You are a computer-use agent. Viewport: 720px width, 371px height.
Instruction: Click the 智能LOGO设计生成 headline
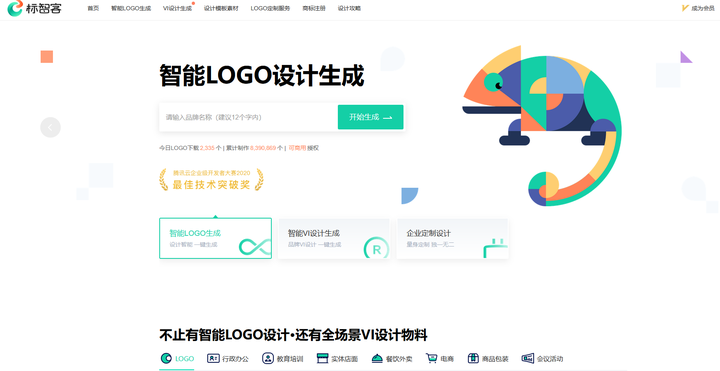(262, 76)
